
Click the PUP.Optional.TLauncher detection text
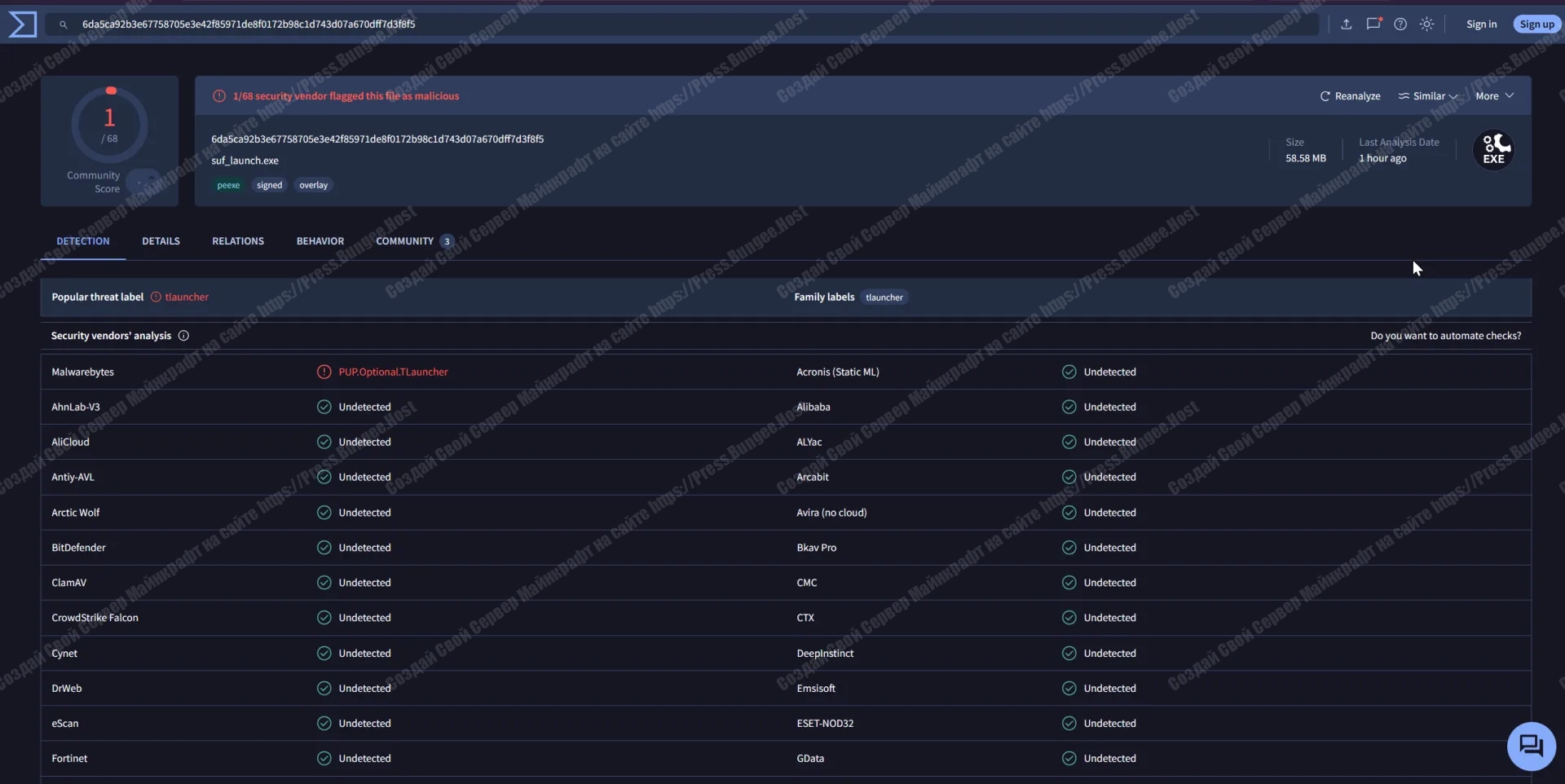pyautogui.click(x=393, y=372)
